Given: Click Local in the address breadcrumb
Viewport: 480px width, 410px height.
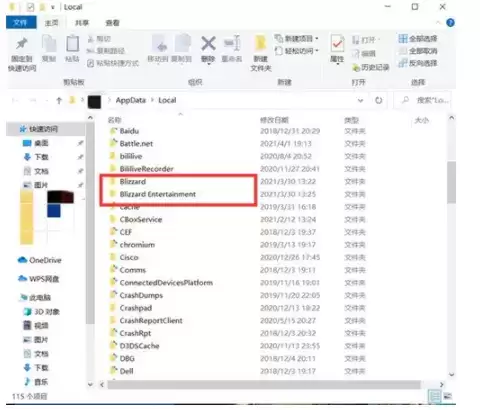Looking at the screenshot, I should [167, 100].
